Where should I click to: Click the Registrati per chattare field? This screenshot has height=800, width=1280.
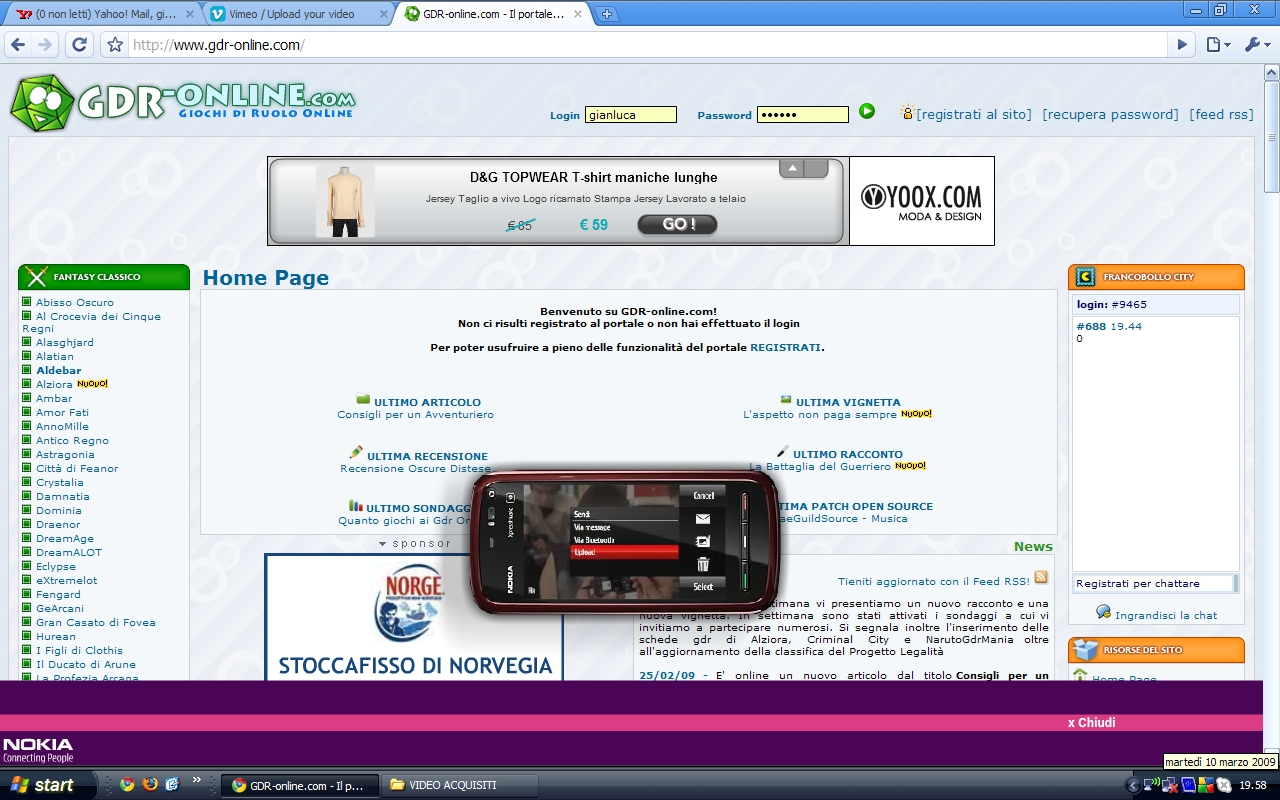[1154, 583]
